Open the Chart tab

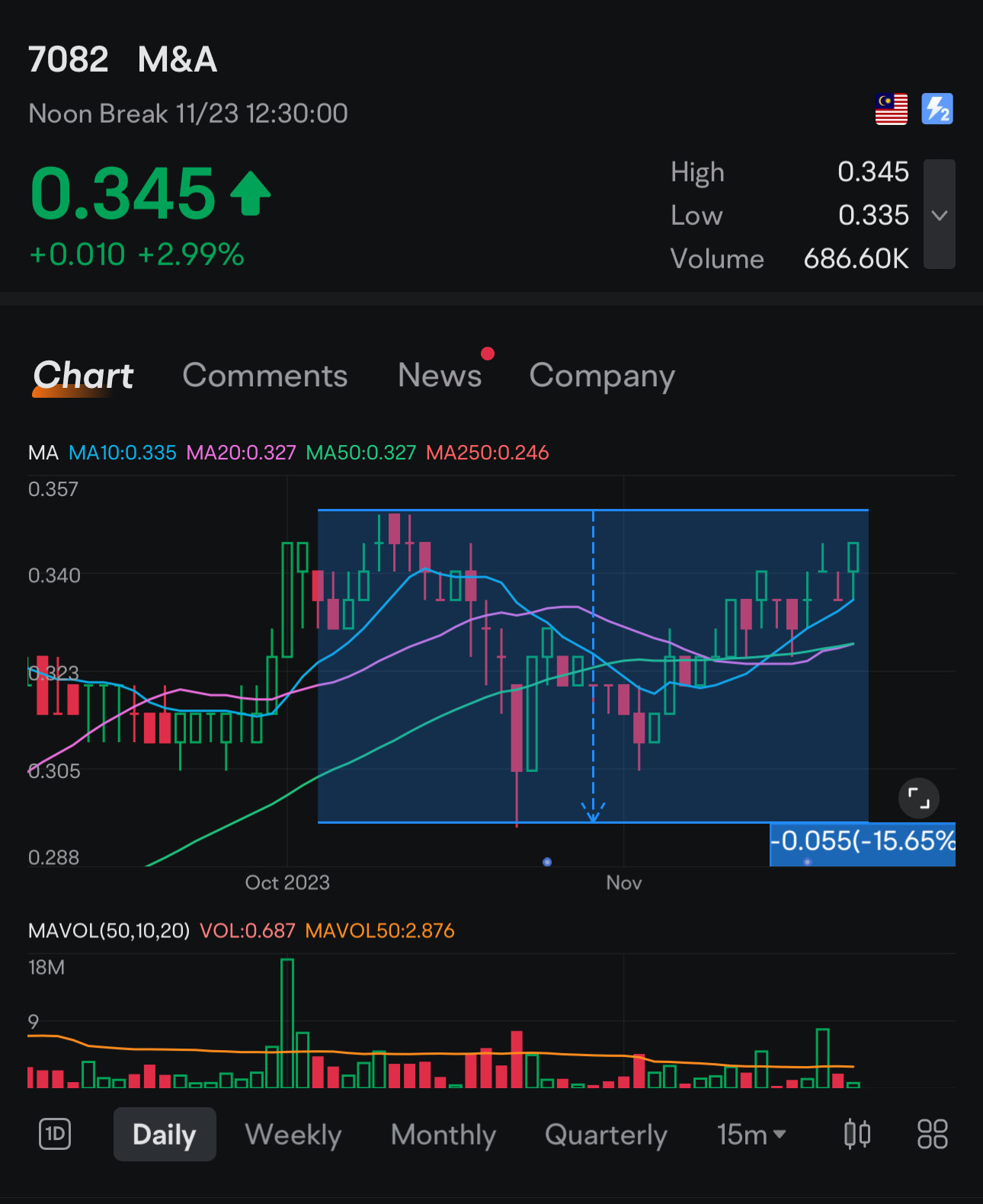[84, 376]
